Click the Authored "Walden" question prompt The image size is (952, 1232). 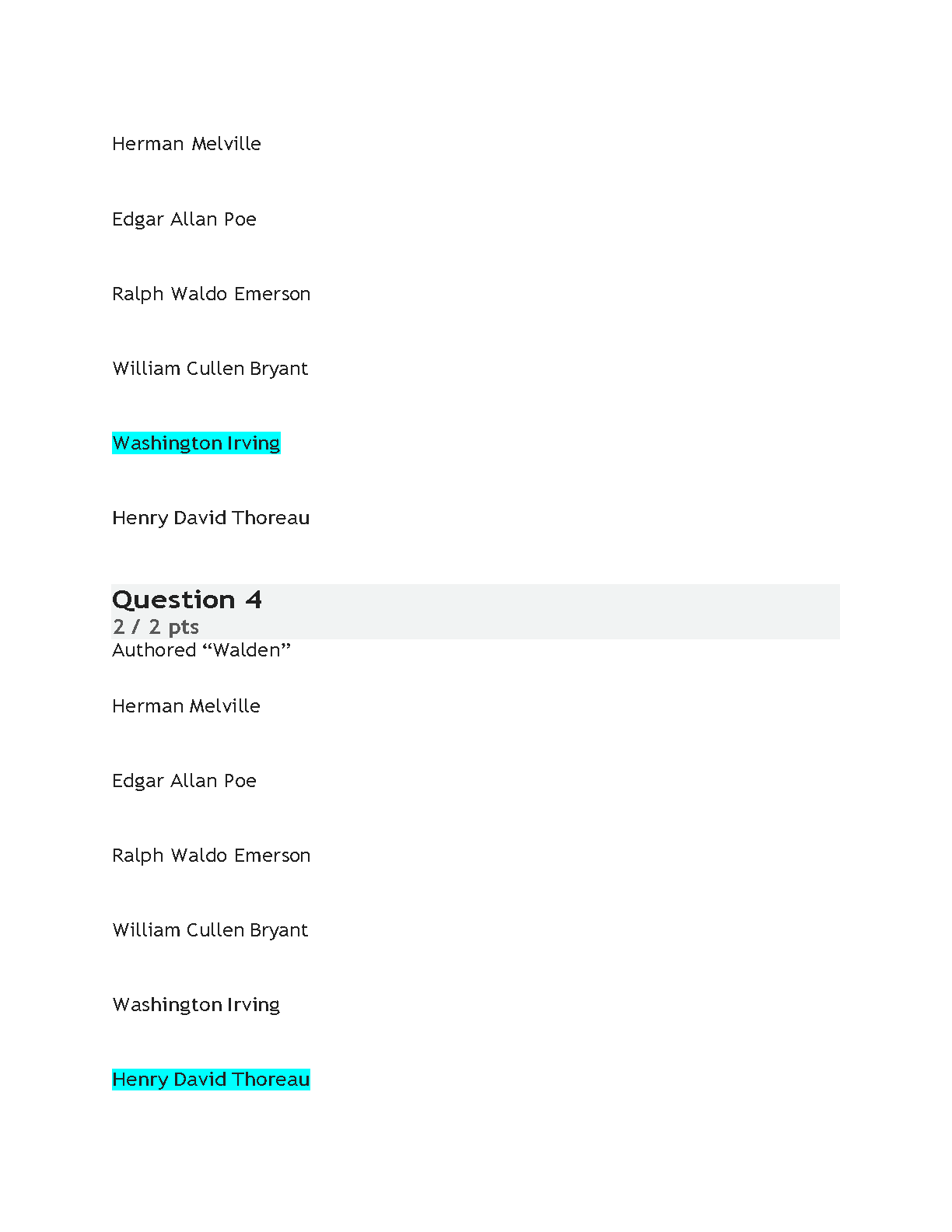[201, 650]
